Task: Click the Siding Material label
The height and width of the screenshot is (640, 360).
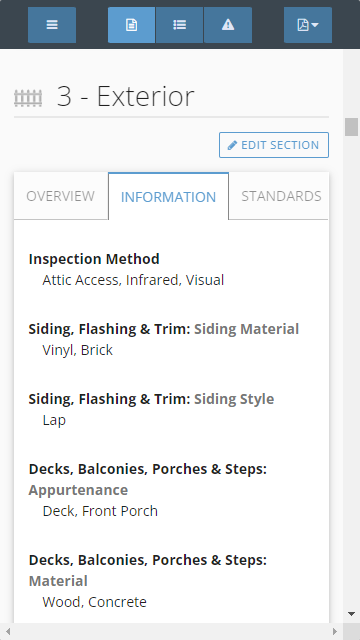Action: (x=247, y=329)
